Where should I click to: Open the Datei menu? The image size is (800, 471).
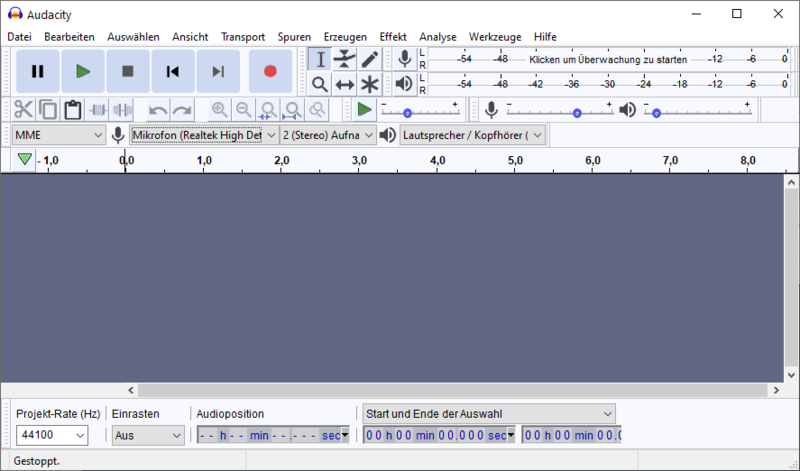[x=19, y=37]
